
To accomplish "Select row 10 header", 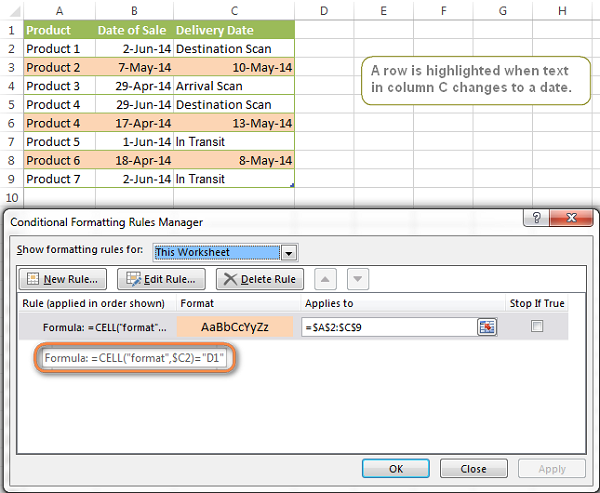I will [11, 198].
